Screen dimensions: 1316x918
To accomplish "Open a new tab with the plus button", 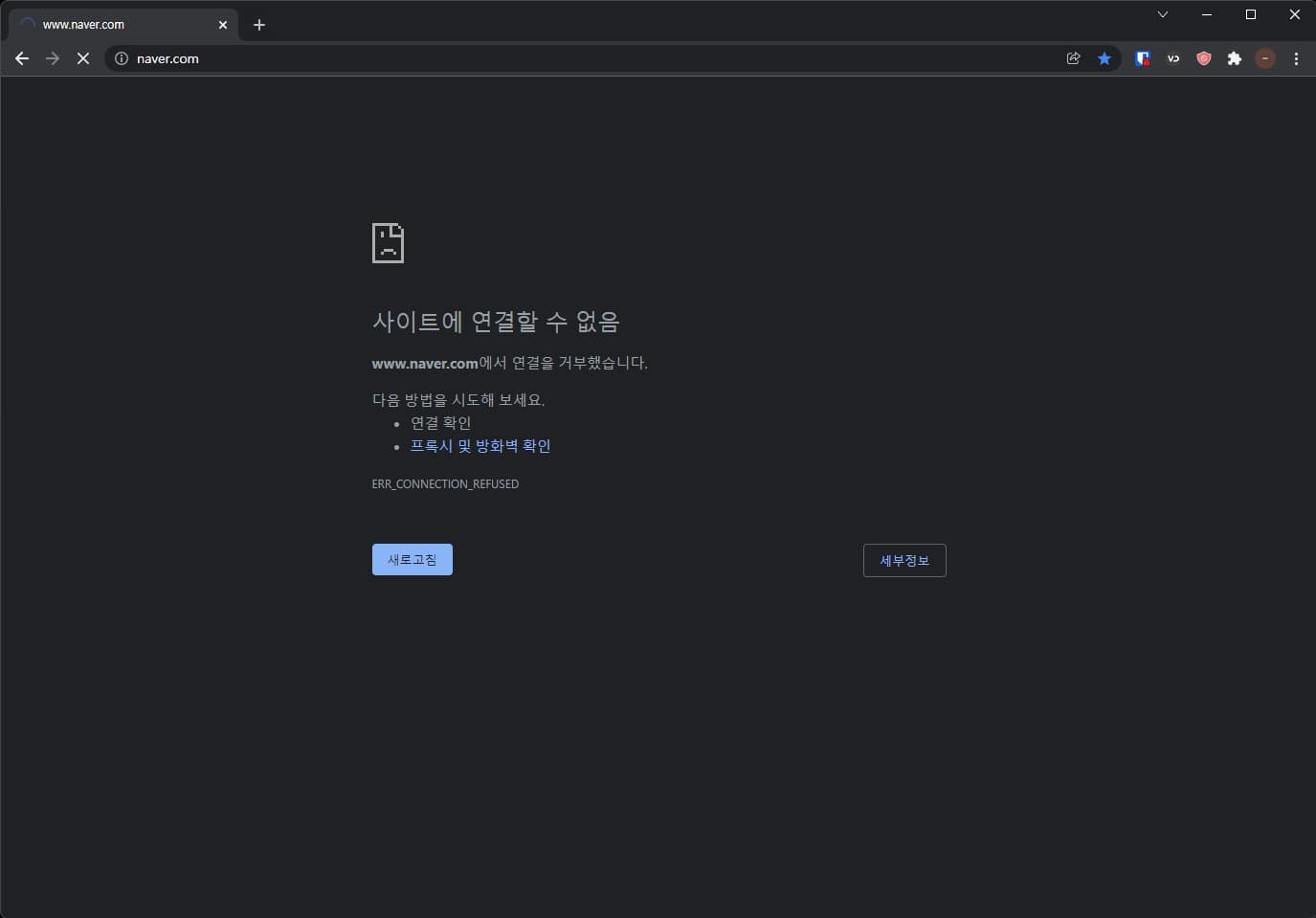I will click(x=259, y=24).
